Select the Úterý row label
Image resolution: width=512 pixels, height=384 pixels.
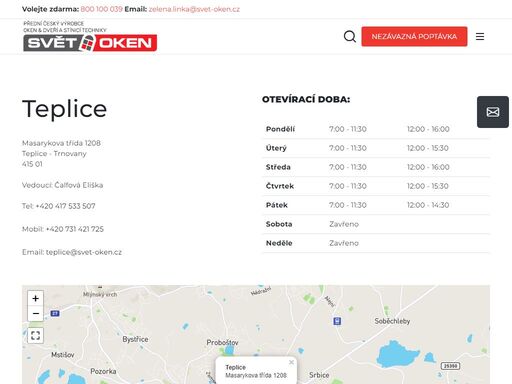tap(276, 148)
